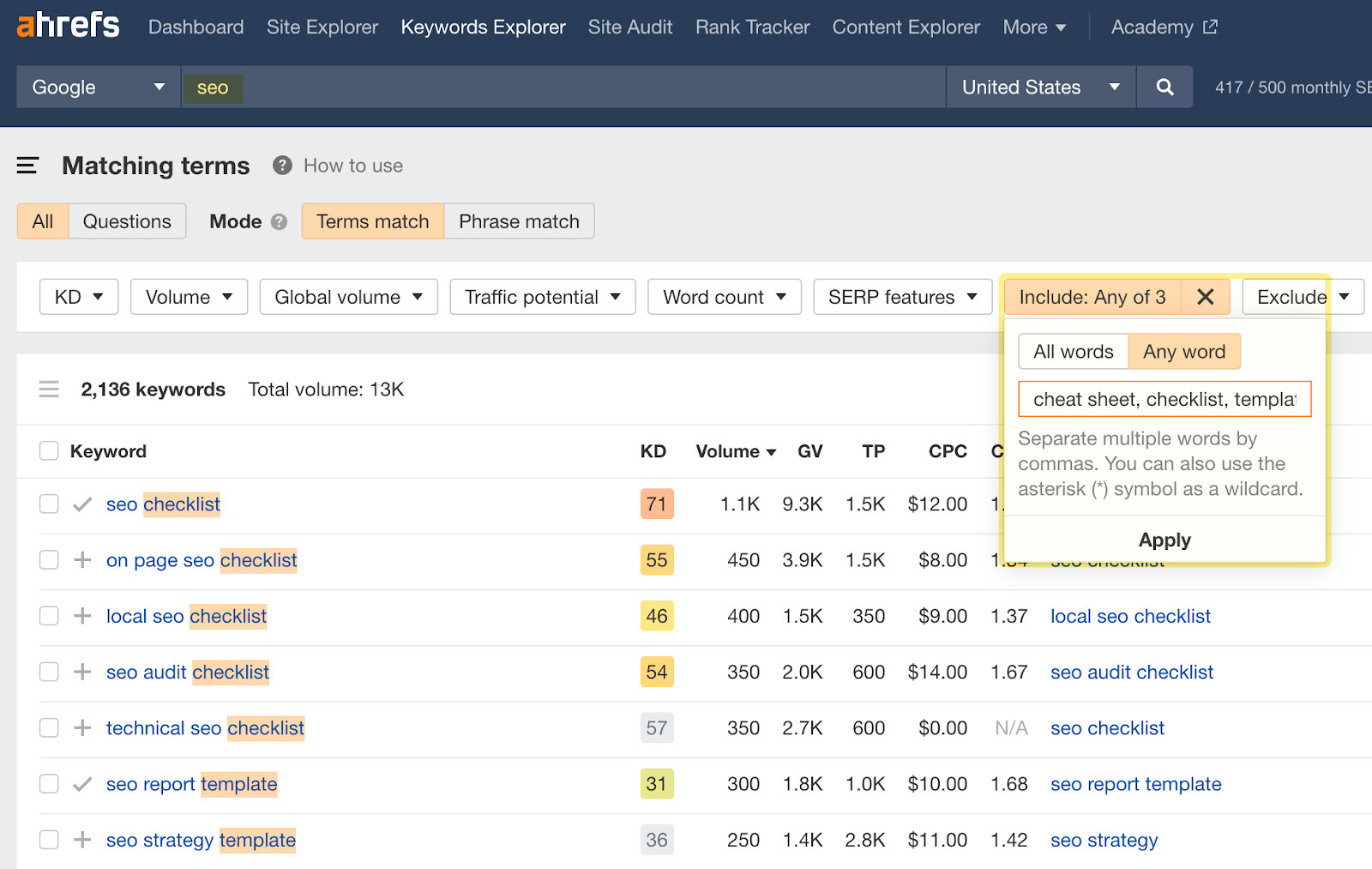The width and height of the screenshot is (1372, 869).
Task: Click the search magnifier icon
Action: click(x=1164, y=87)
